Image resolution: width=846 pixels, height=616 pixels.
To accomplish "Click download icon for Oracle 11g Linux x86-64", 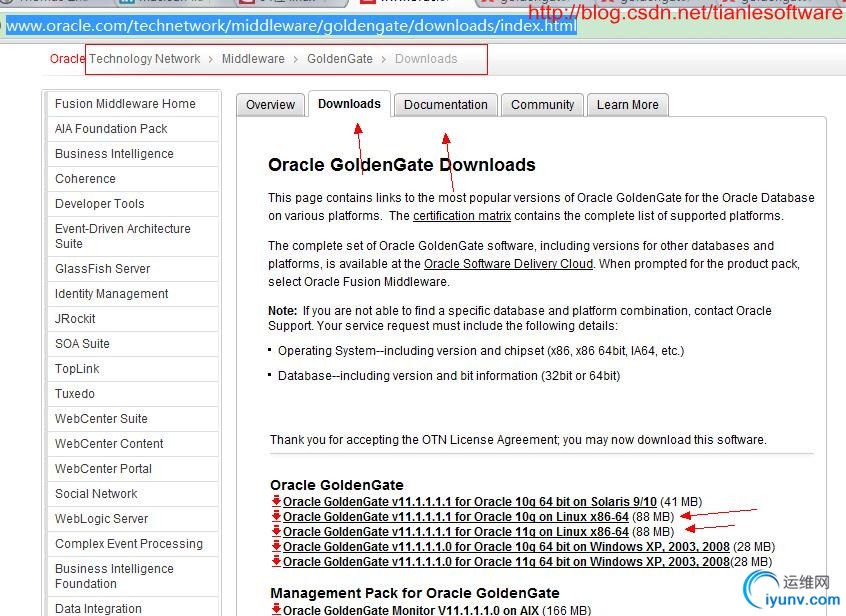I will pyautogui.click(x=276, y=531).
